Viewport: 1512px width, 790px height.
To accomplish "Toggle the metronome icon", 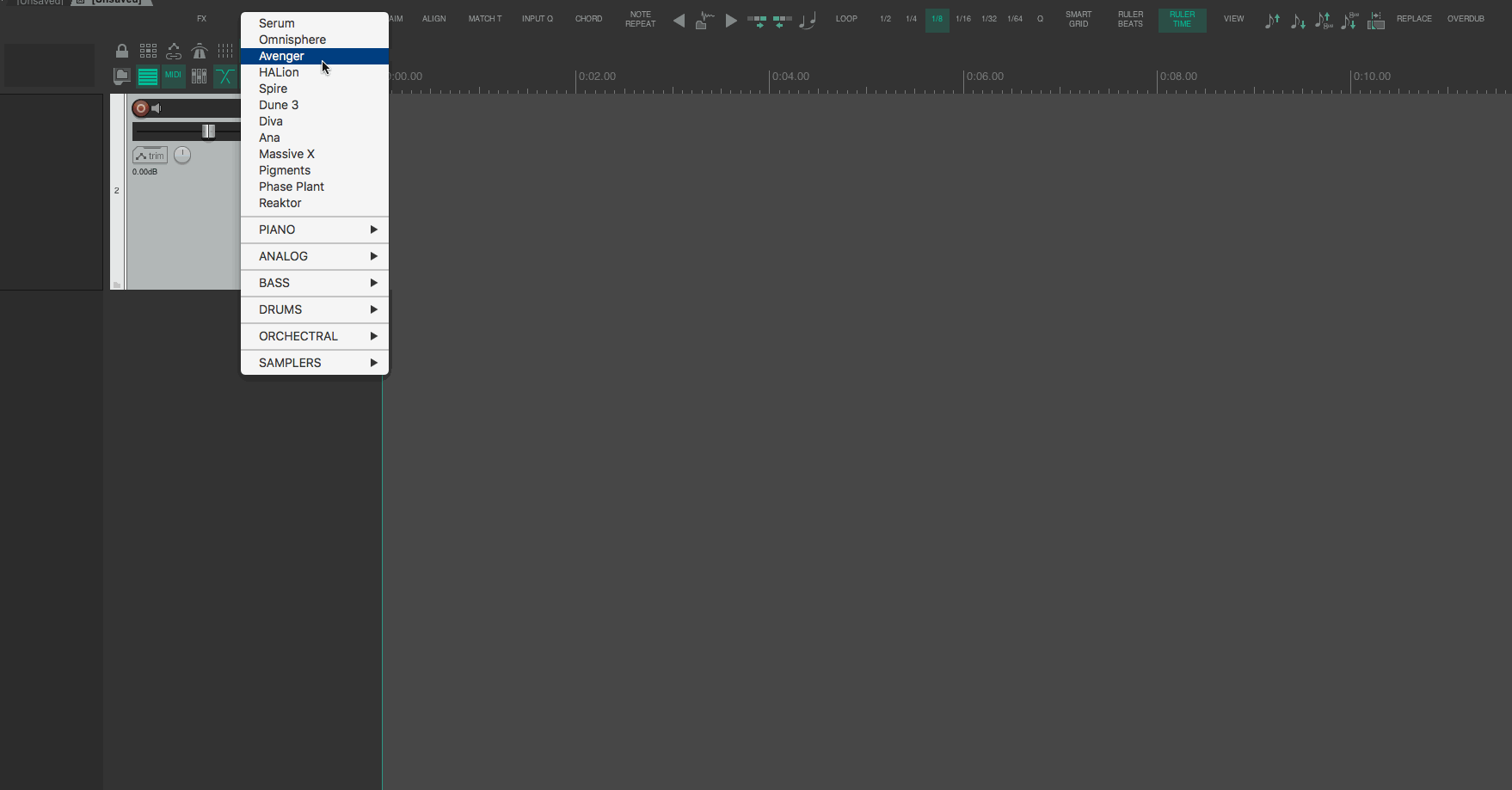I will [x=200, y=51].
